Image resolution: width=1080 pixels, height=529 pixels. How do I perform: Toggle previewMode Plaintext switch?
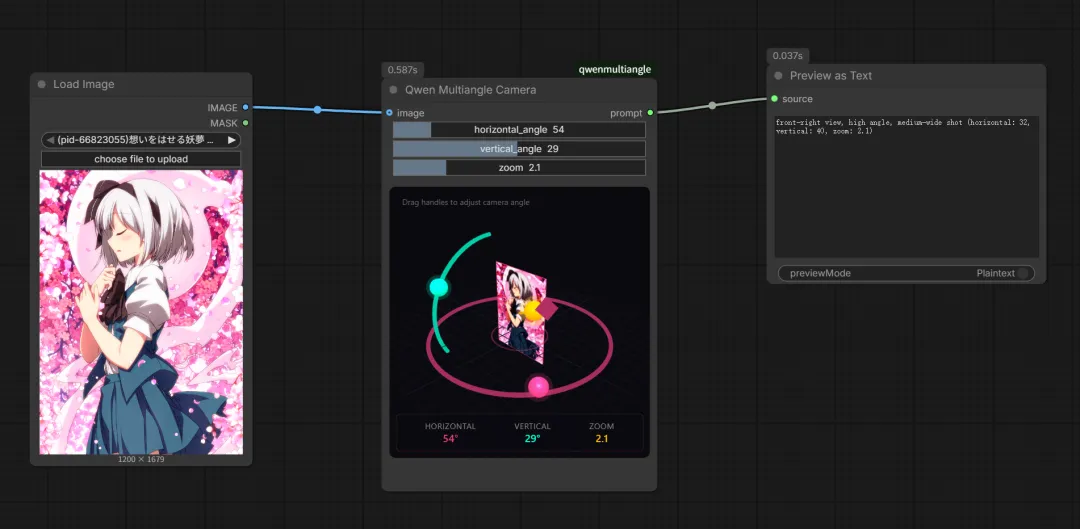tap(1023, 273)
